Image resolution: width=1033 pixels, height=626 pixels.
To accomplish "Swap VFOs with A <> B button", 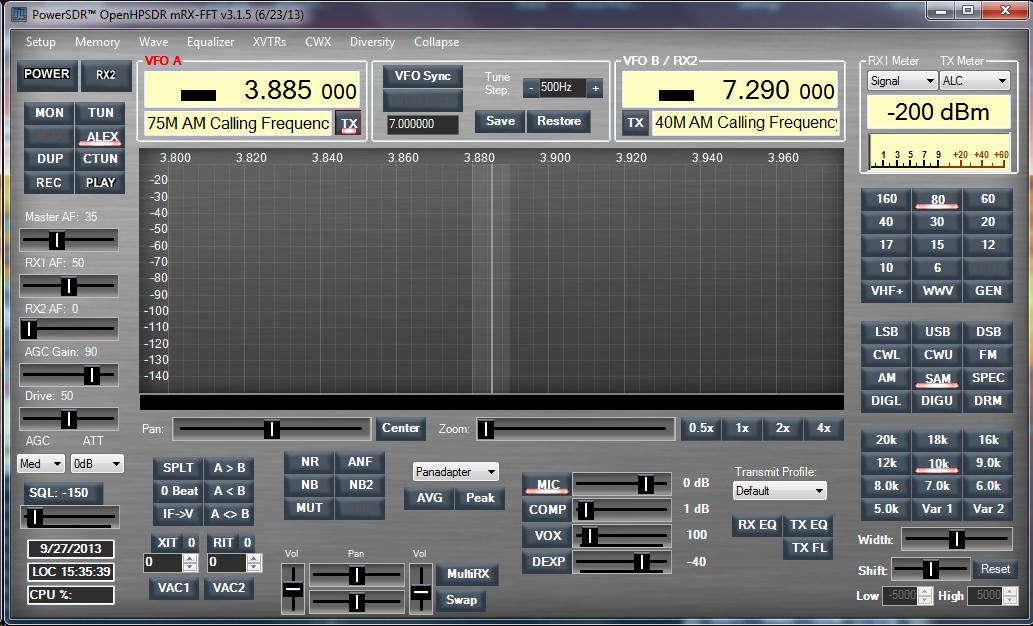I will tap(229, 514).
